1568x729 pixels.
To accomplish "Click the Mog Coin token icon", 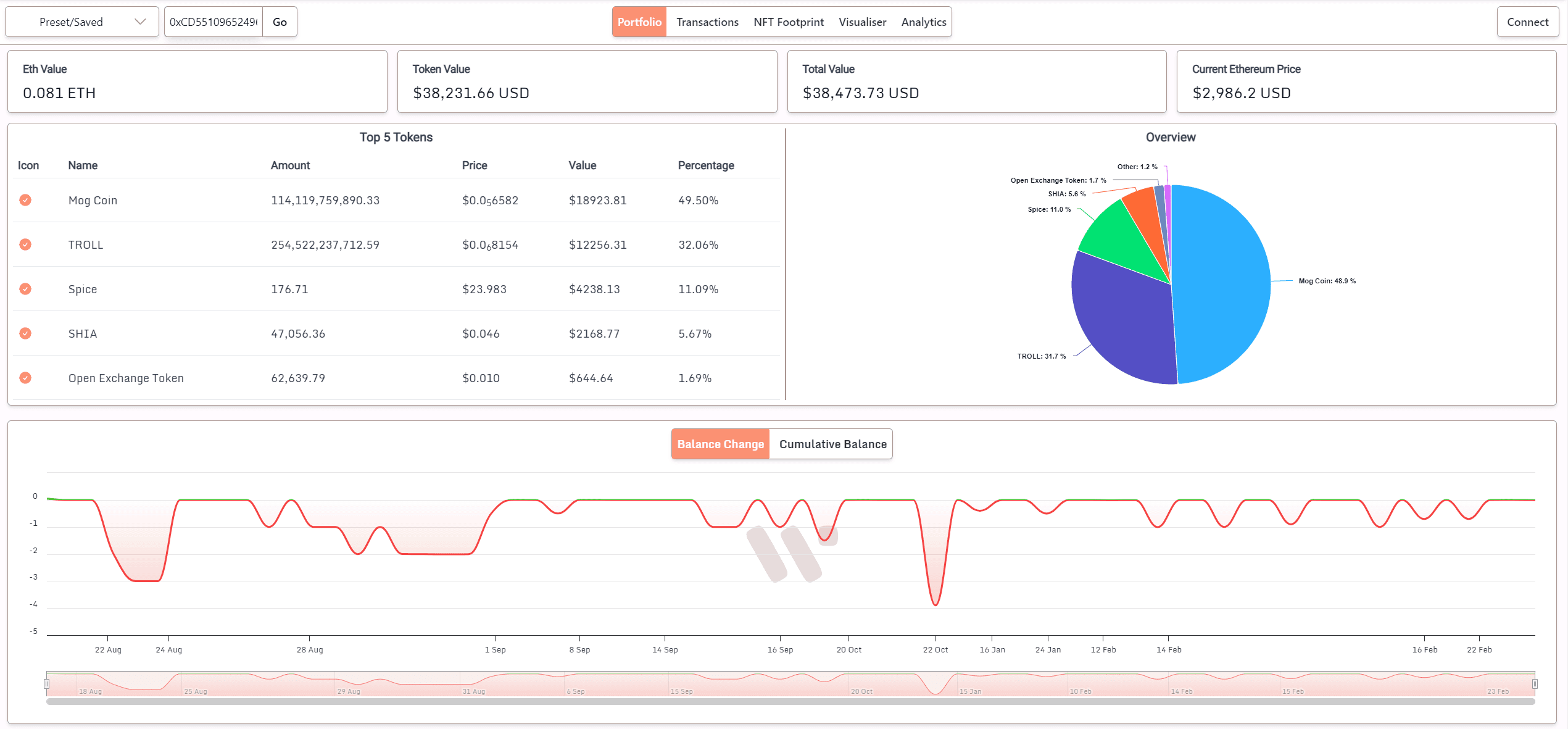I will coord(25,200).
